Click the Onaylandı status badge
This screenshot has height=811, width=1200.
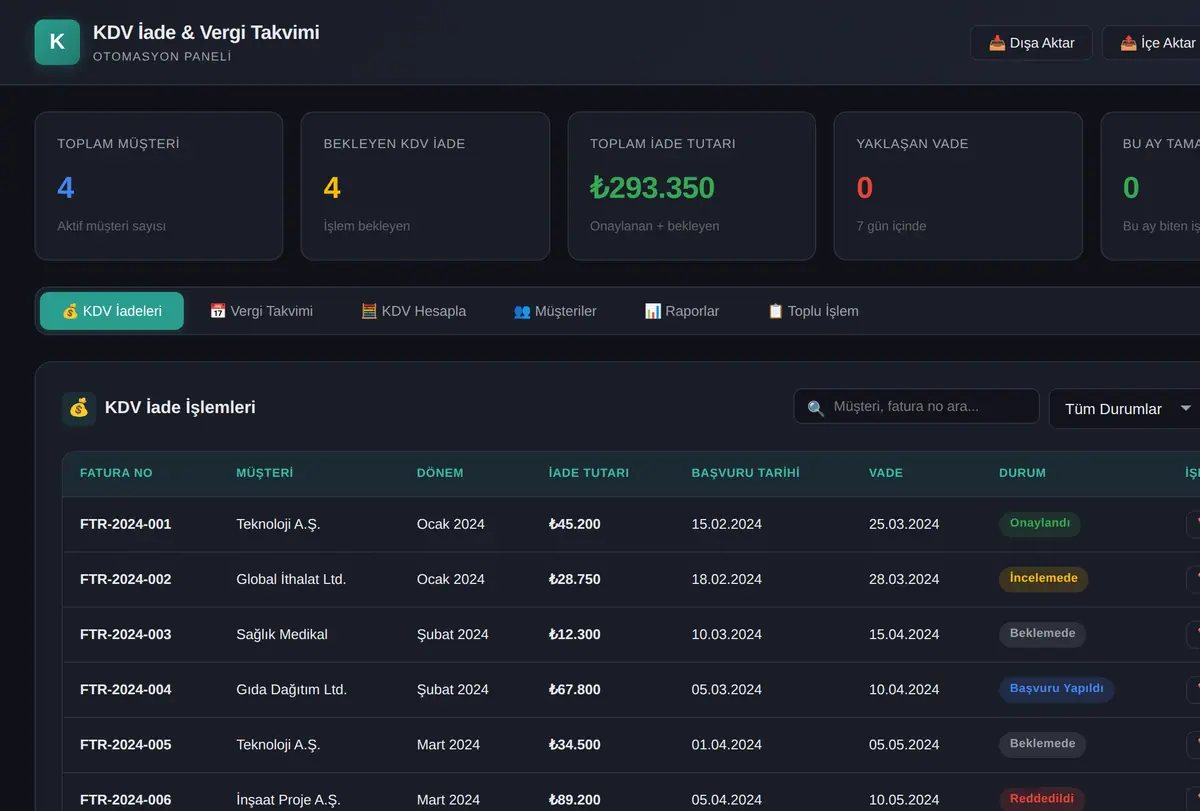coord(1040,523)
